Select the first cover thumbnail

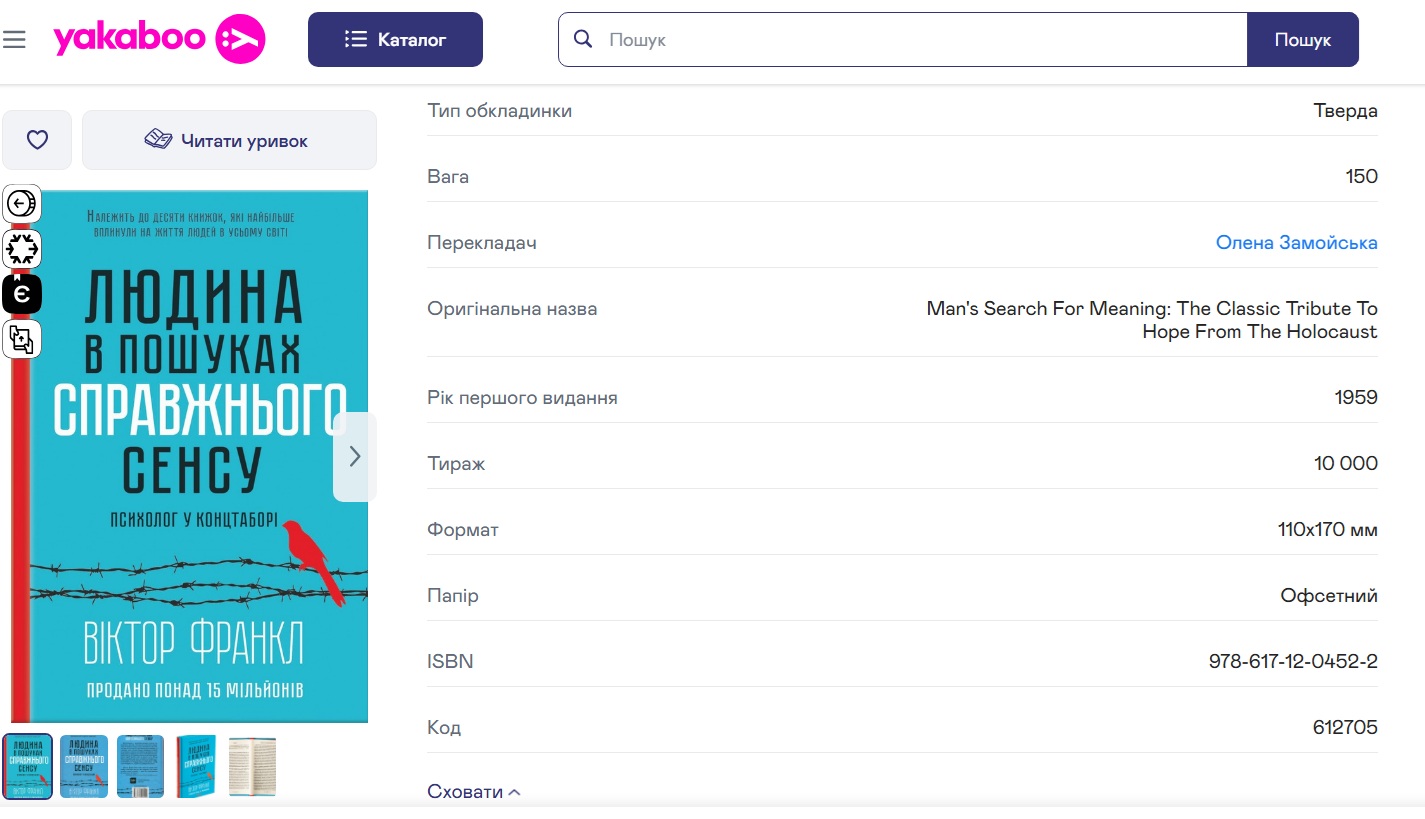click(x=28, y=766)
